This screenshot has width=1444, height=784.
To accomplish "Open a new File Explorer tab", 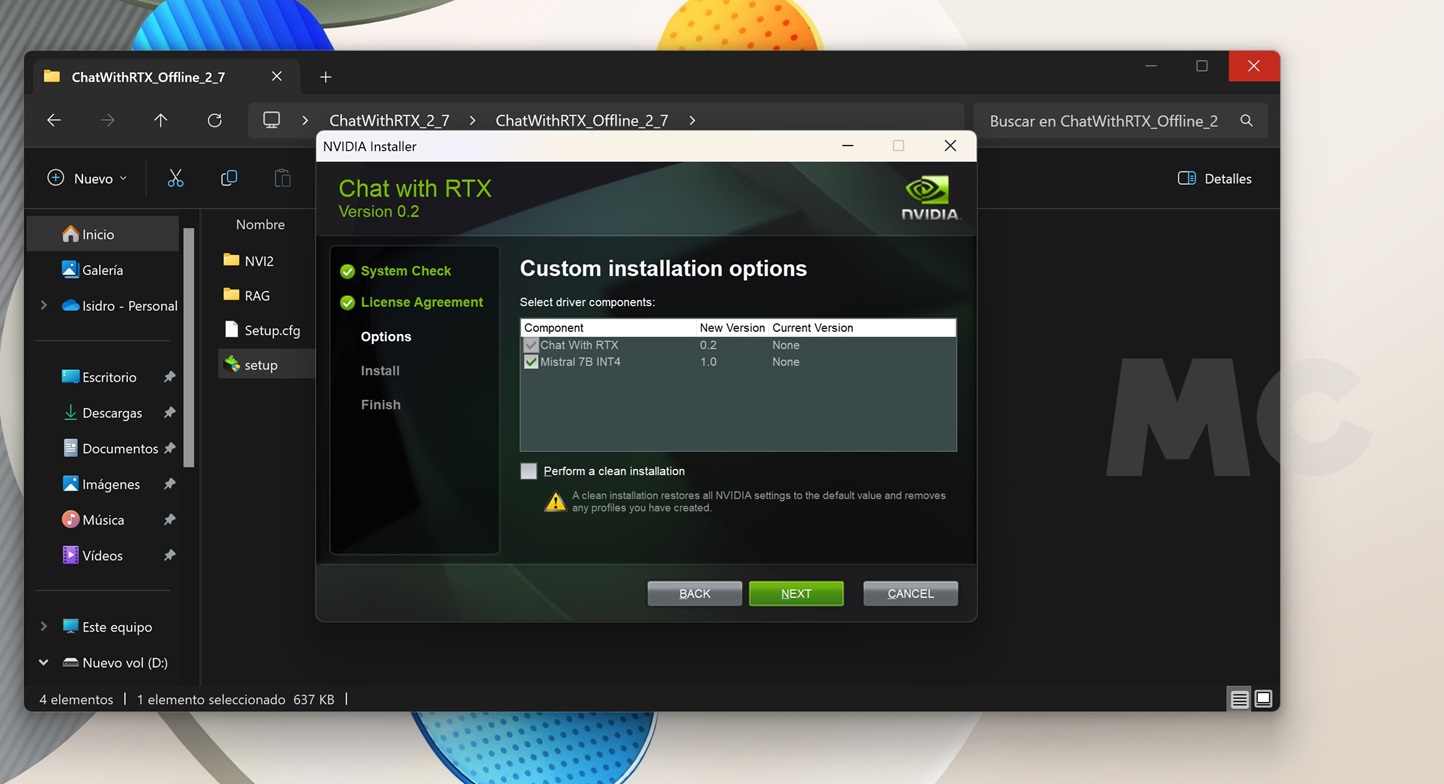I will coord(325,77).
